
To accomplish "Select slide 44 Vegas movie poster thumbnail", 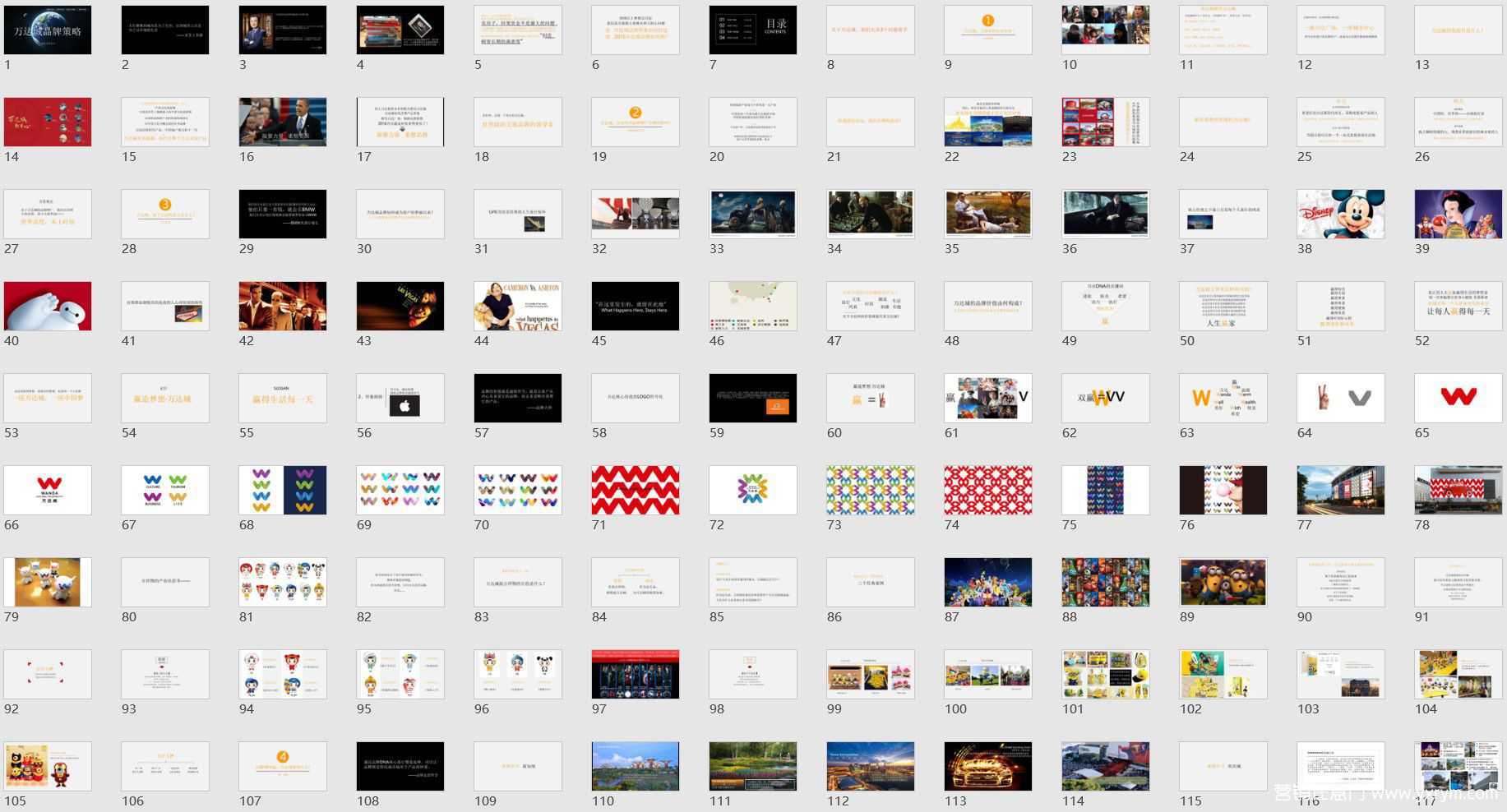I will click(518, 307).
